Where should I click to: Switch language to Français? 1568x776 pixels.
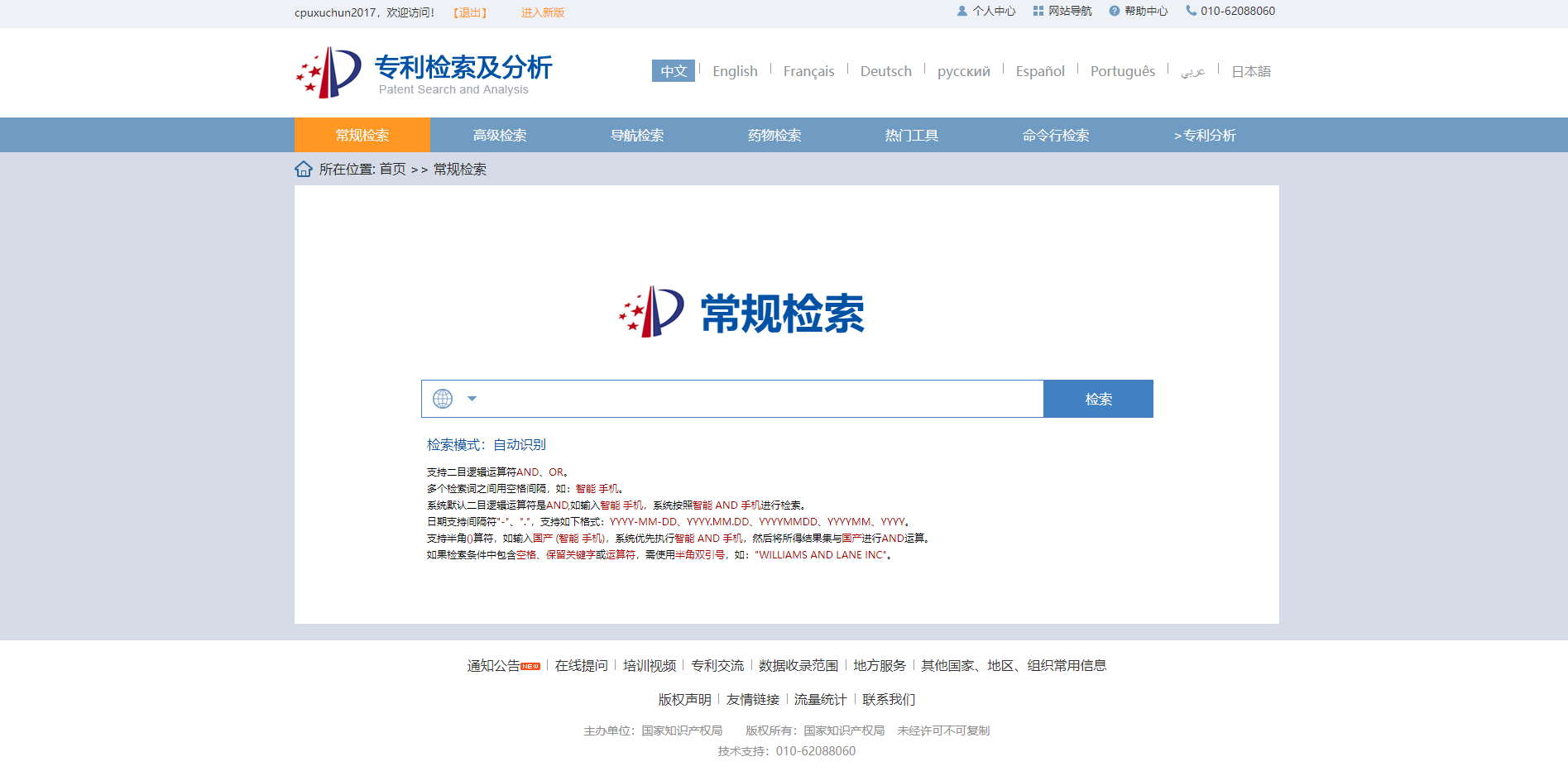pyautogui.click(x=808, y=71)
